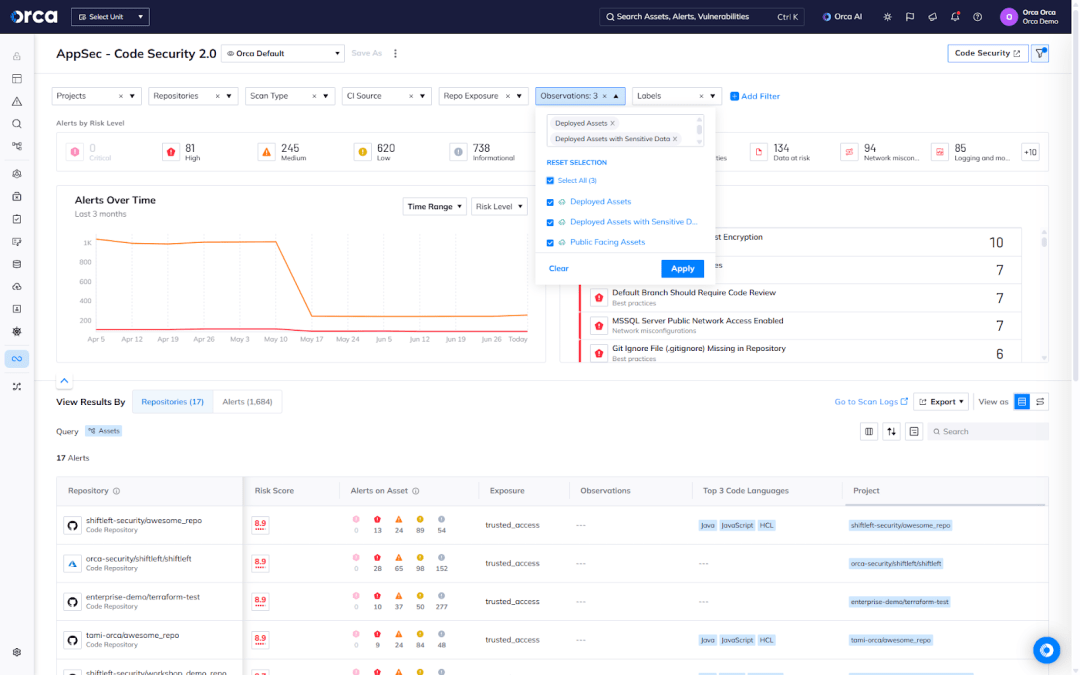Open the MSSQL Server Public Network Access alert
Viewport: 1080px width, 675px height.
click(801, 326)
